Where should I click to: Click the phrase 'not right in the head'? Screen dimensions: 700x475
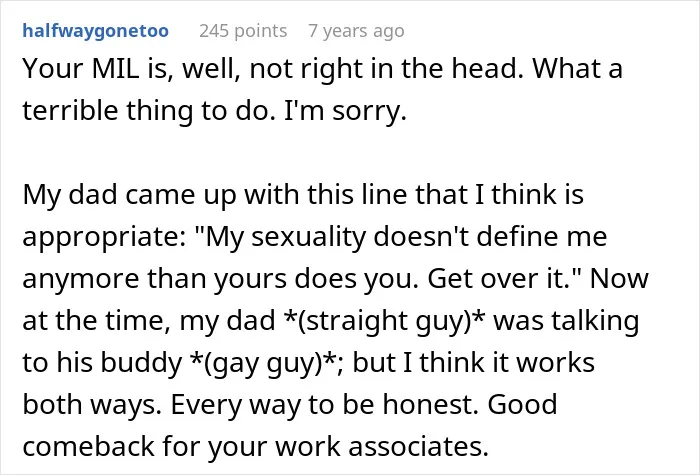click(x=386, y=69)
